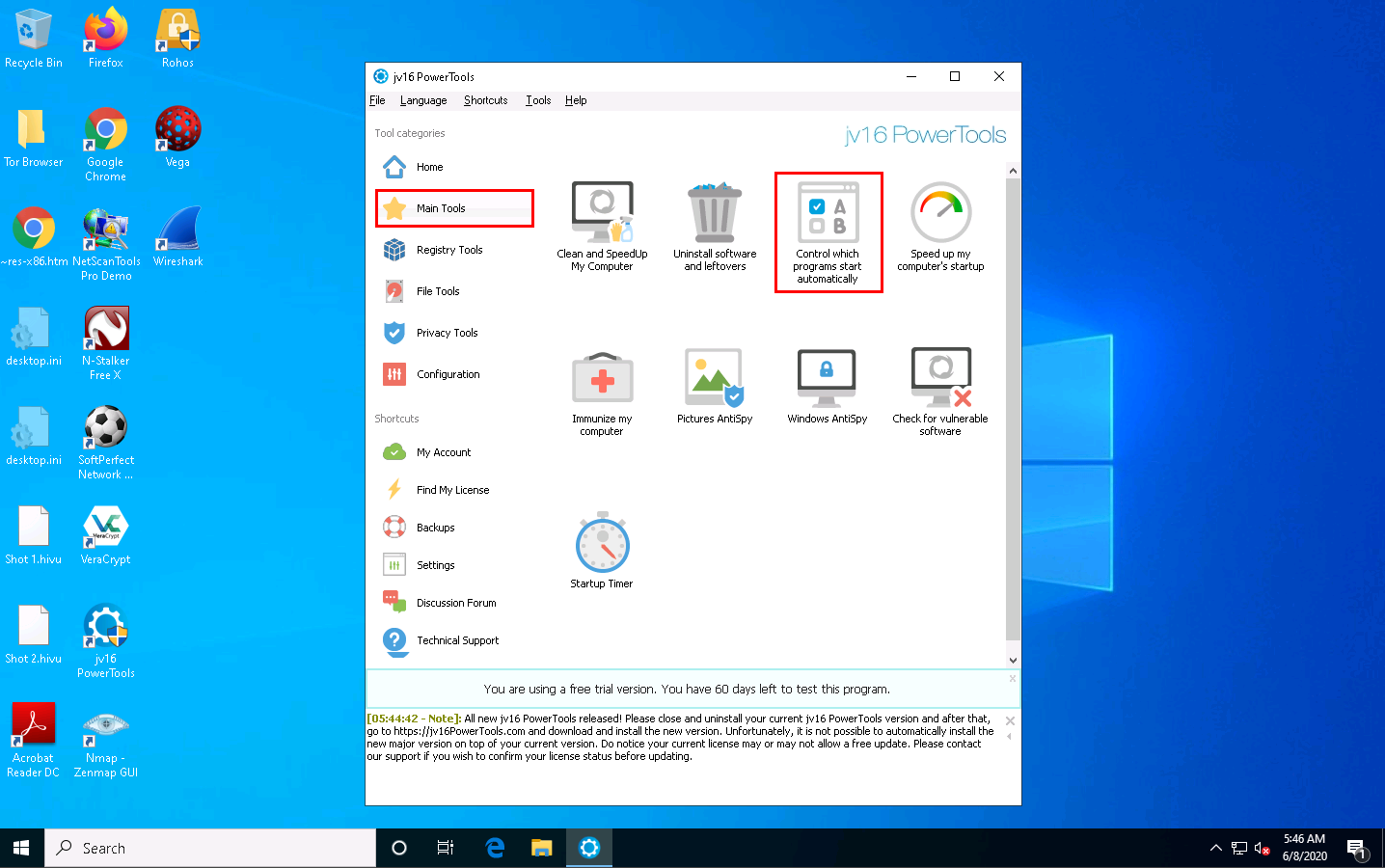This screenshot has width=1385, height=868.
Task: Open the Tools menu
Action: [538, 100]
